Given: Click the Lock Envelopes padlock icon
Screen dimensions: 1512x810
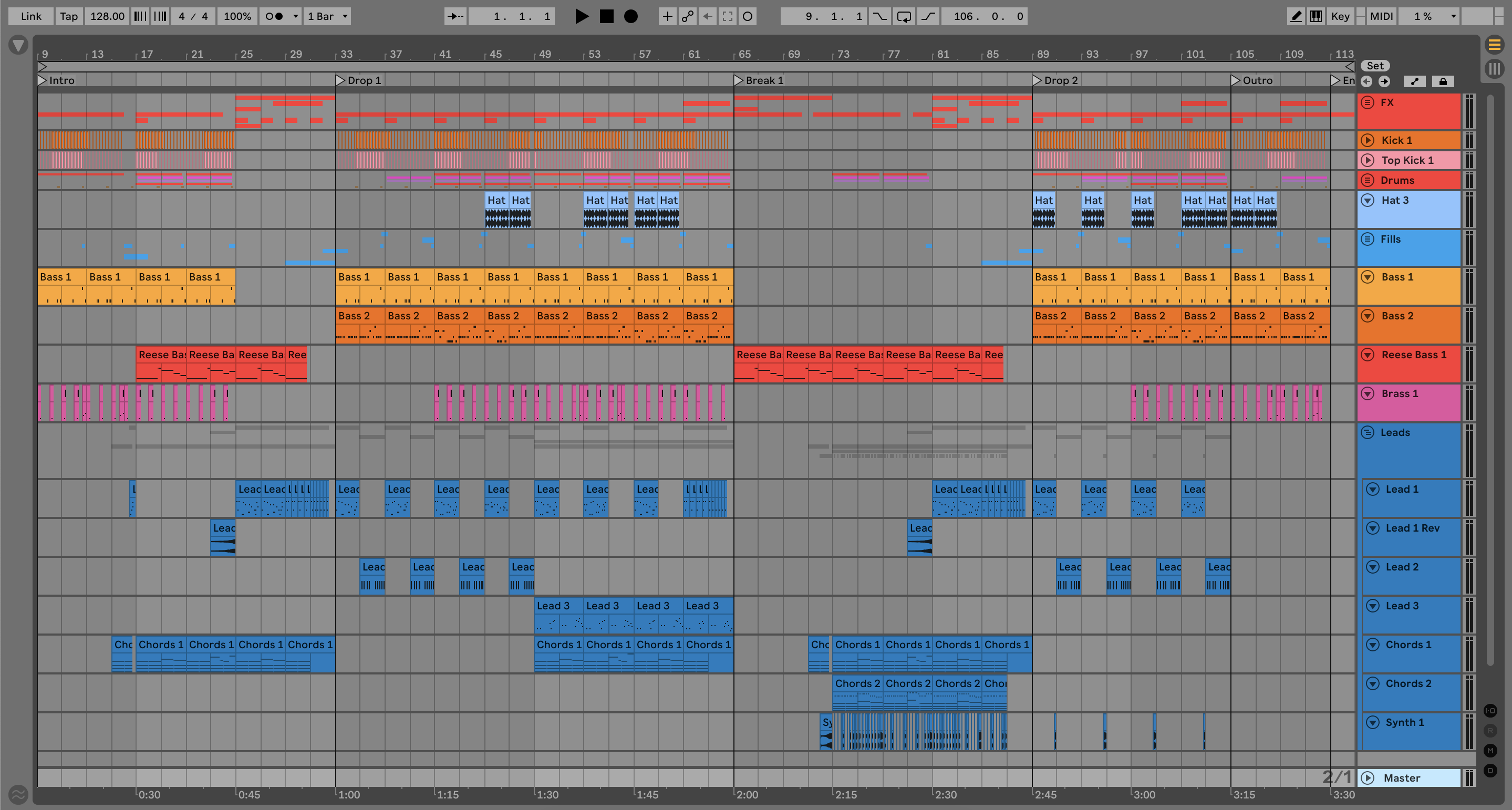Looking at the screenshot, I should pyautogui.click(x=1443, y=81).
